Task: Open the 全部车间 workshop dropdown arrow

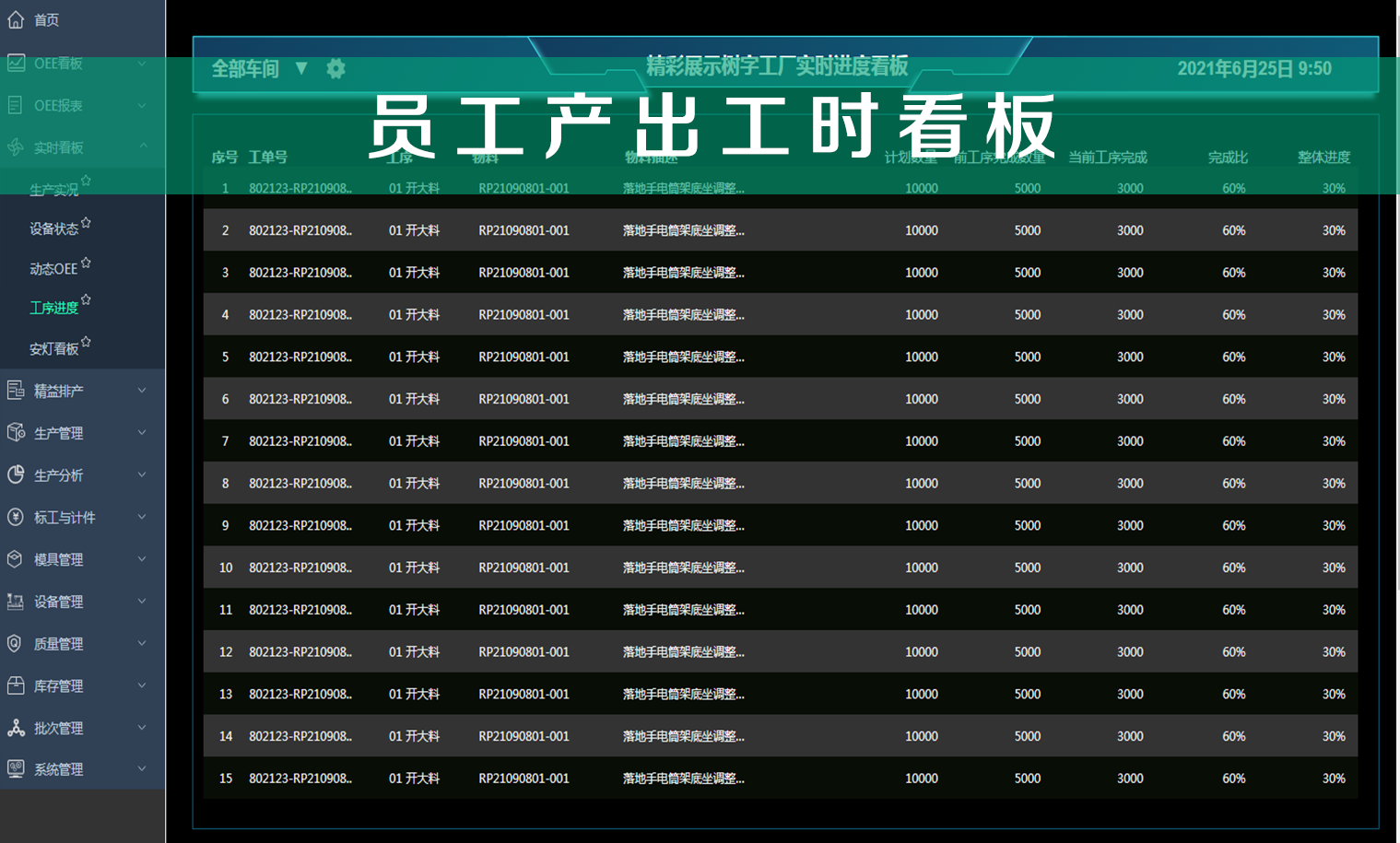Action: coord(301,68)
